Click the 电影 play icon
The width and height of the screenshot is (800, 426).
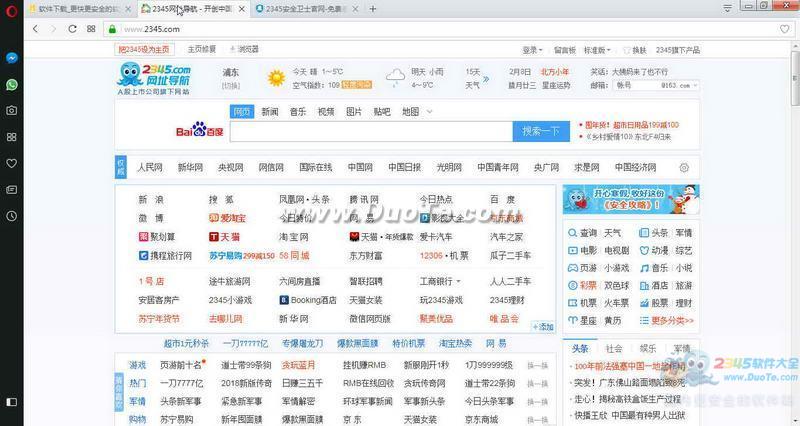pyautogui.click(x=572, y=250)
